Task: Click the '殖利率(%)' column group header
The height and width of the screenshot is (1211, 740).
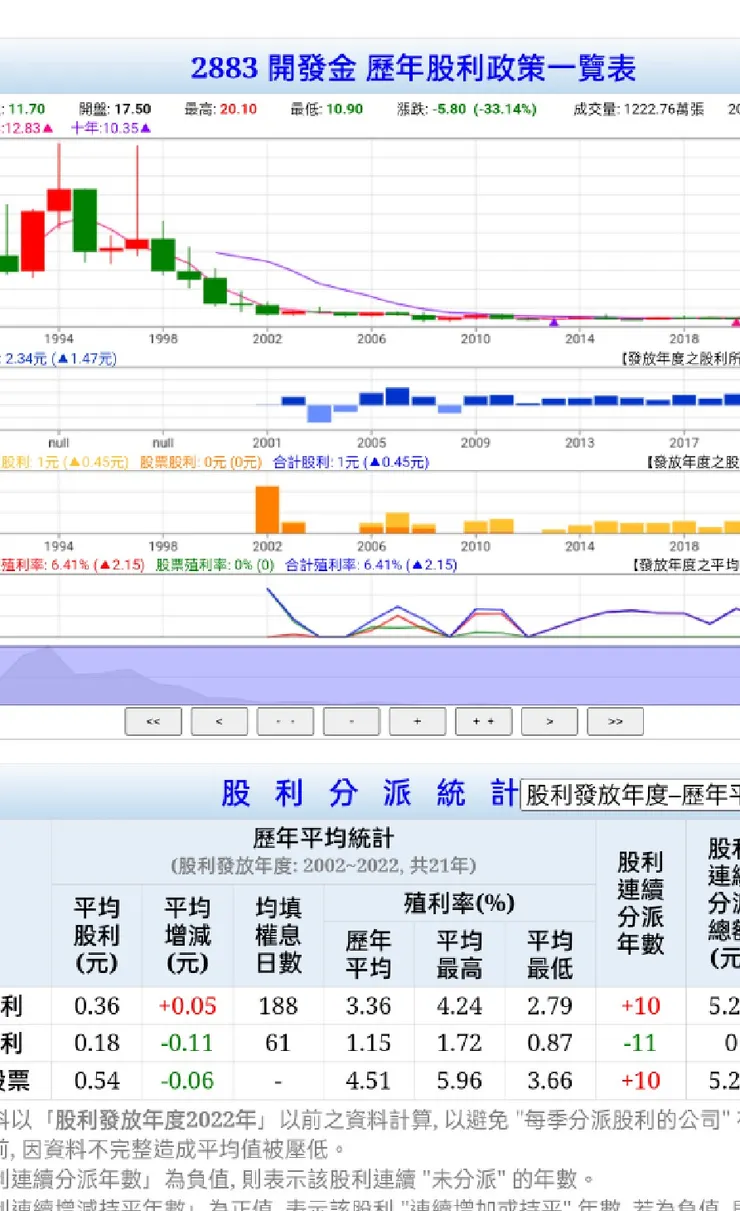Action: (x=459, y=903)
